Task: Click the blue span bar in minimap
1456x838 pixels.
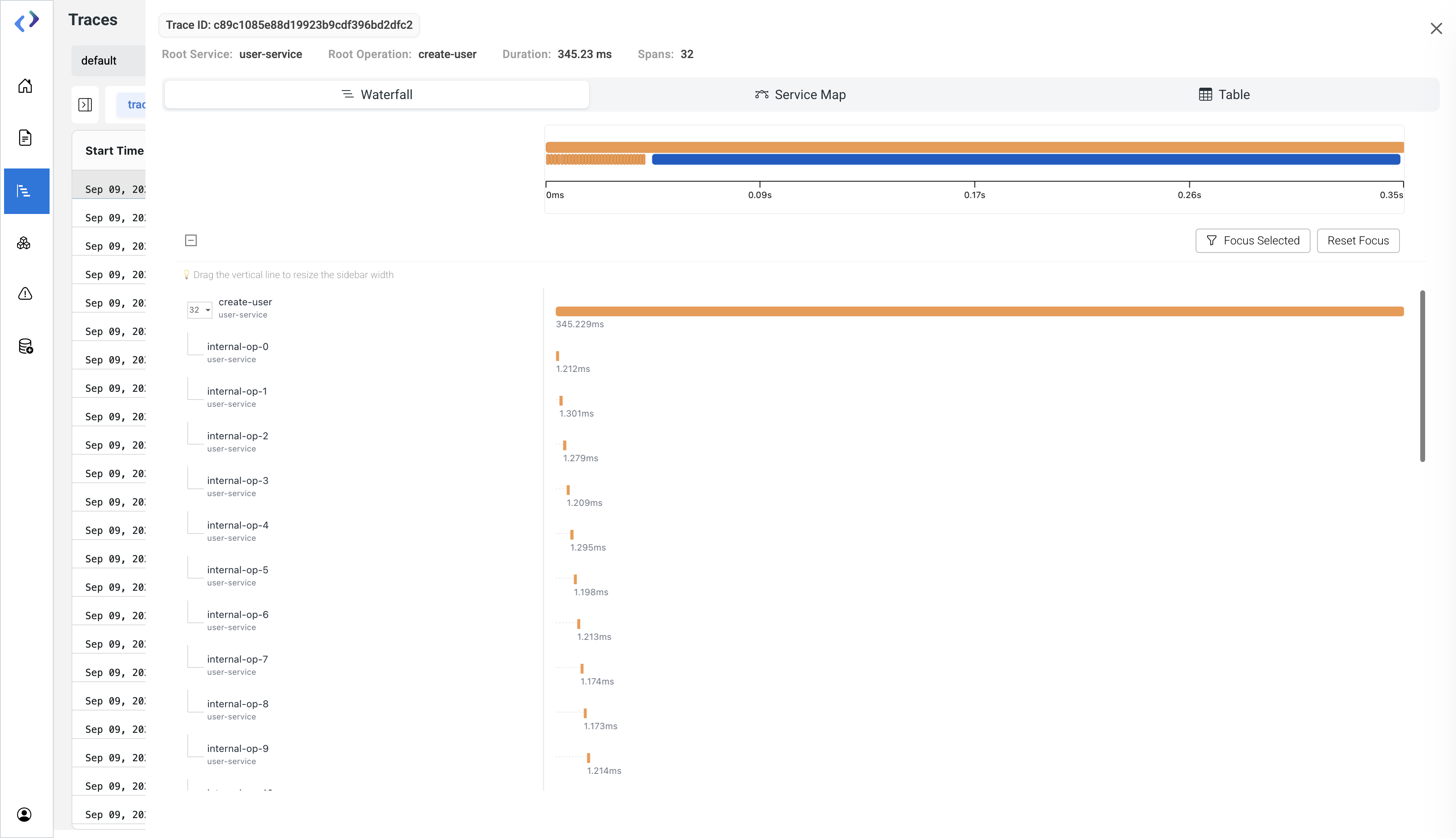Action: (1025, 160)
